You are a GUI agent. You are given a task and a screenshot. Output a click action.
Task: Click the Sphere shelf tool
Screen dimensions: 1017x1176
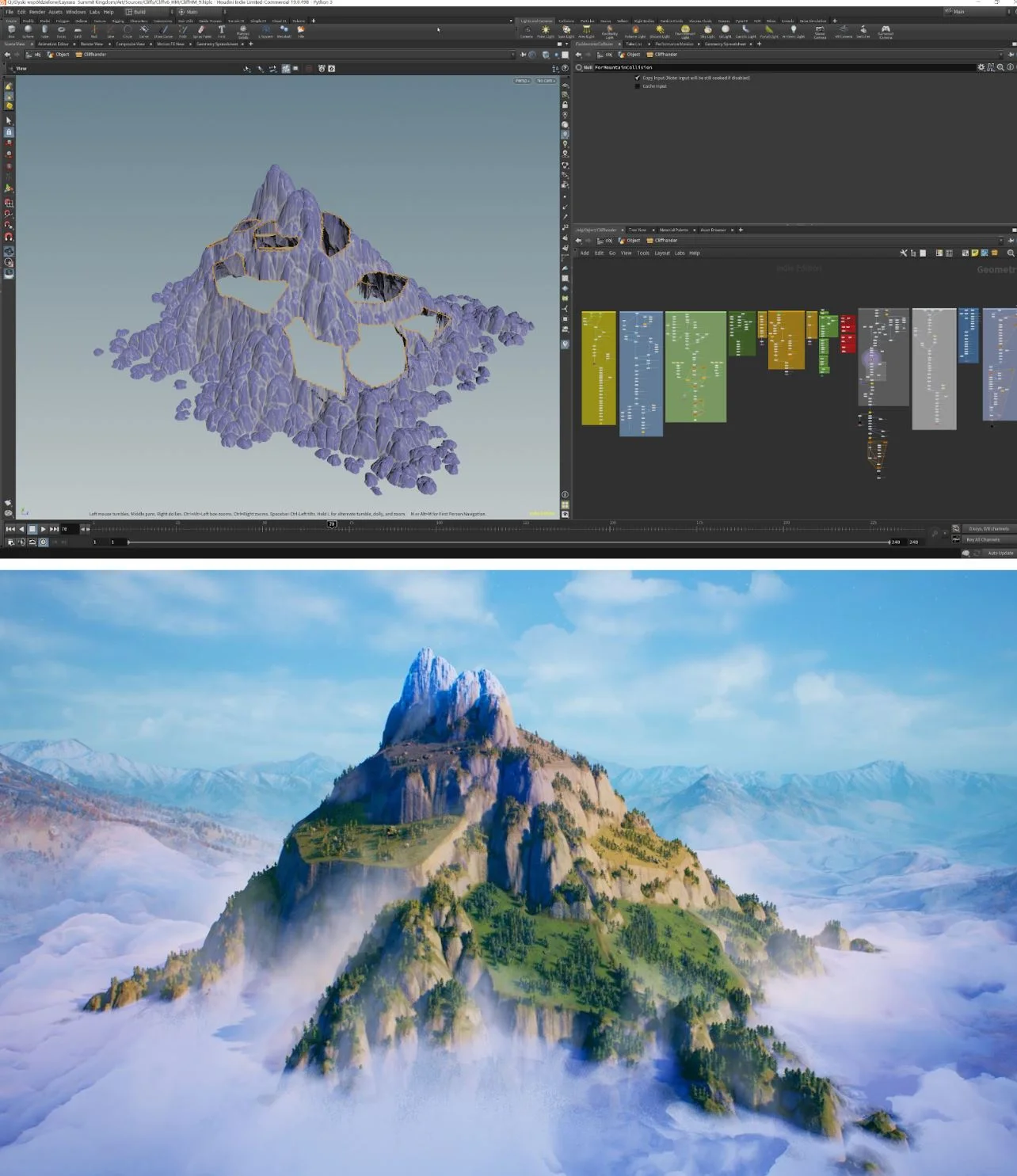click(28, 30)
